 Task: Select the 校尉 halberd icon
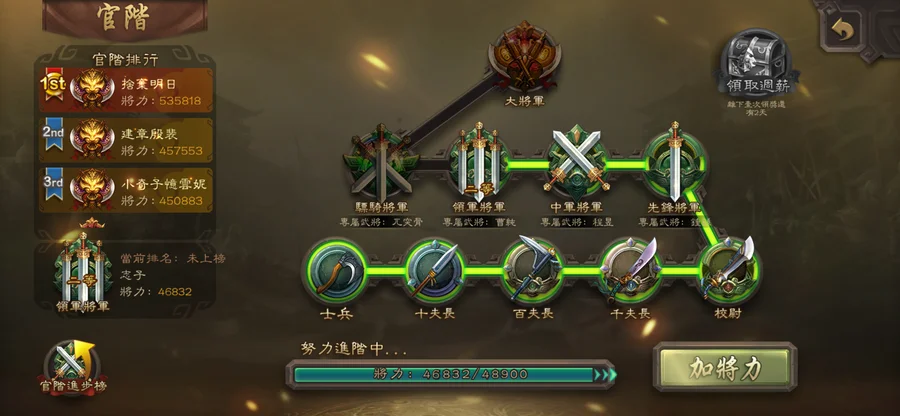pos(729,270)
